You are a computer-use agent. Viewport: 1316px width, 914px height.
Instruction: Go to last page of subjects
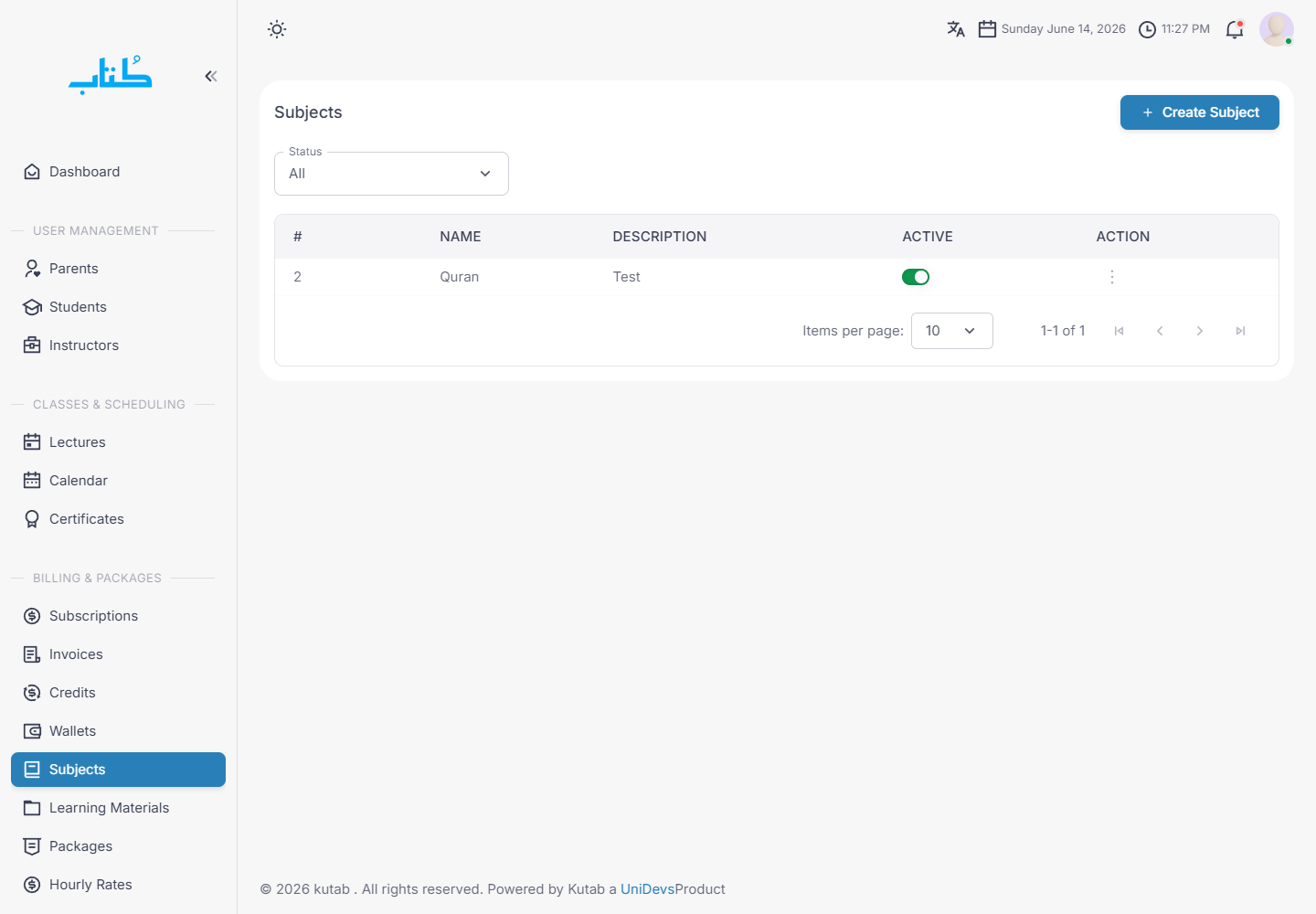pos(1240,331)
